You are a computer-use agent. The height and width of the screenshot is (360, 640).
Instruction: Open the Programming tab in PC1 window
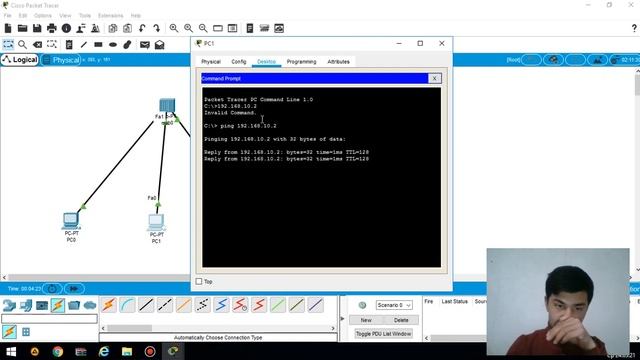point(301,62)
